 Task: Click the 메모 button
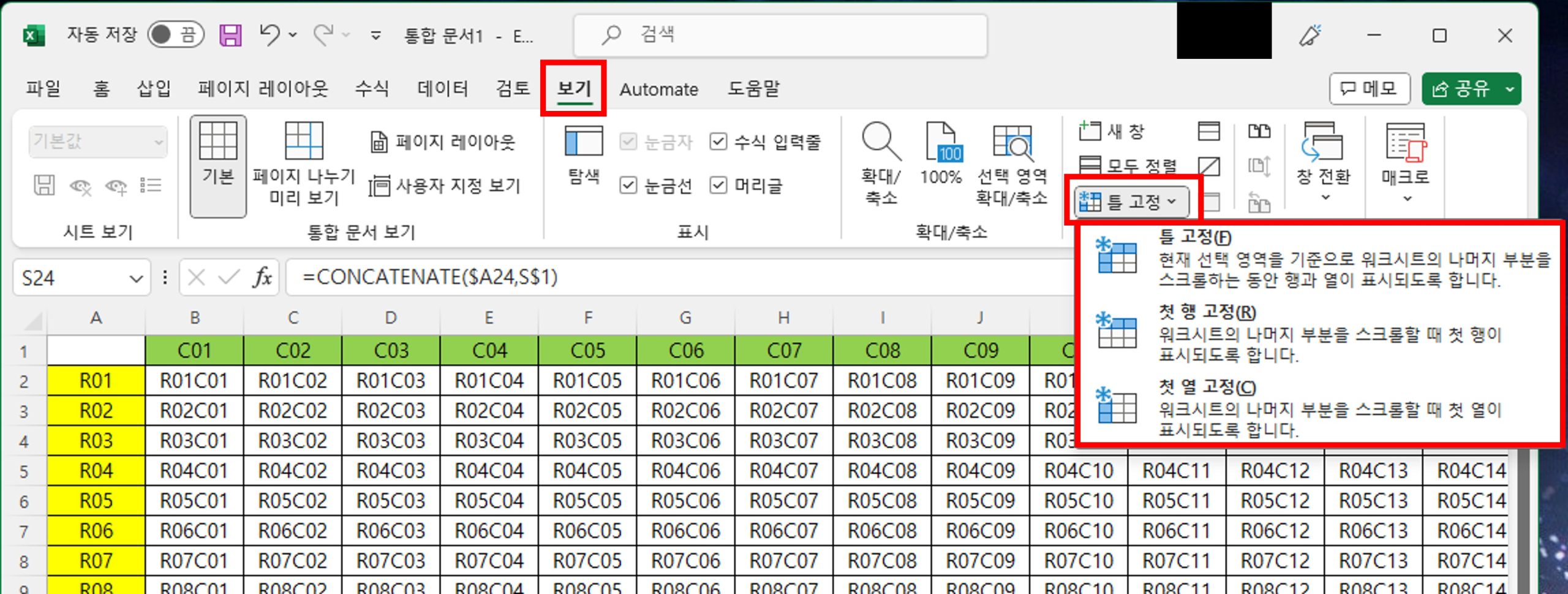(x=1370, y=89)
